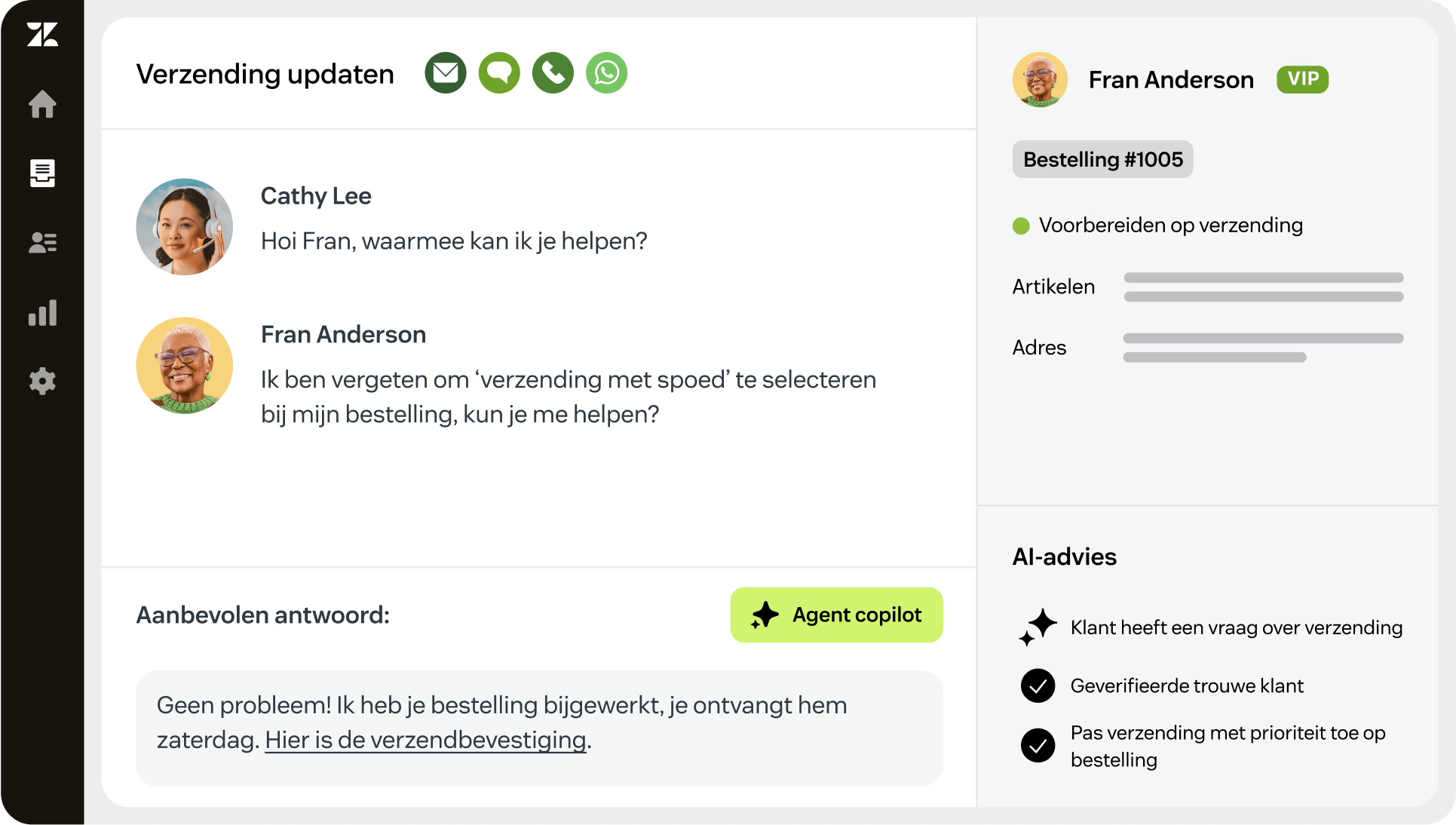Select the phone call channel icon
The width and height of the screenshot is (1456, 825).
click(x=553, y=72)
